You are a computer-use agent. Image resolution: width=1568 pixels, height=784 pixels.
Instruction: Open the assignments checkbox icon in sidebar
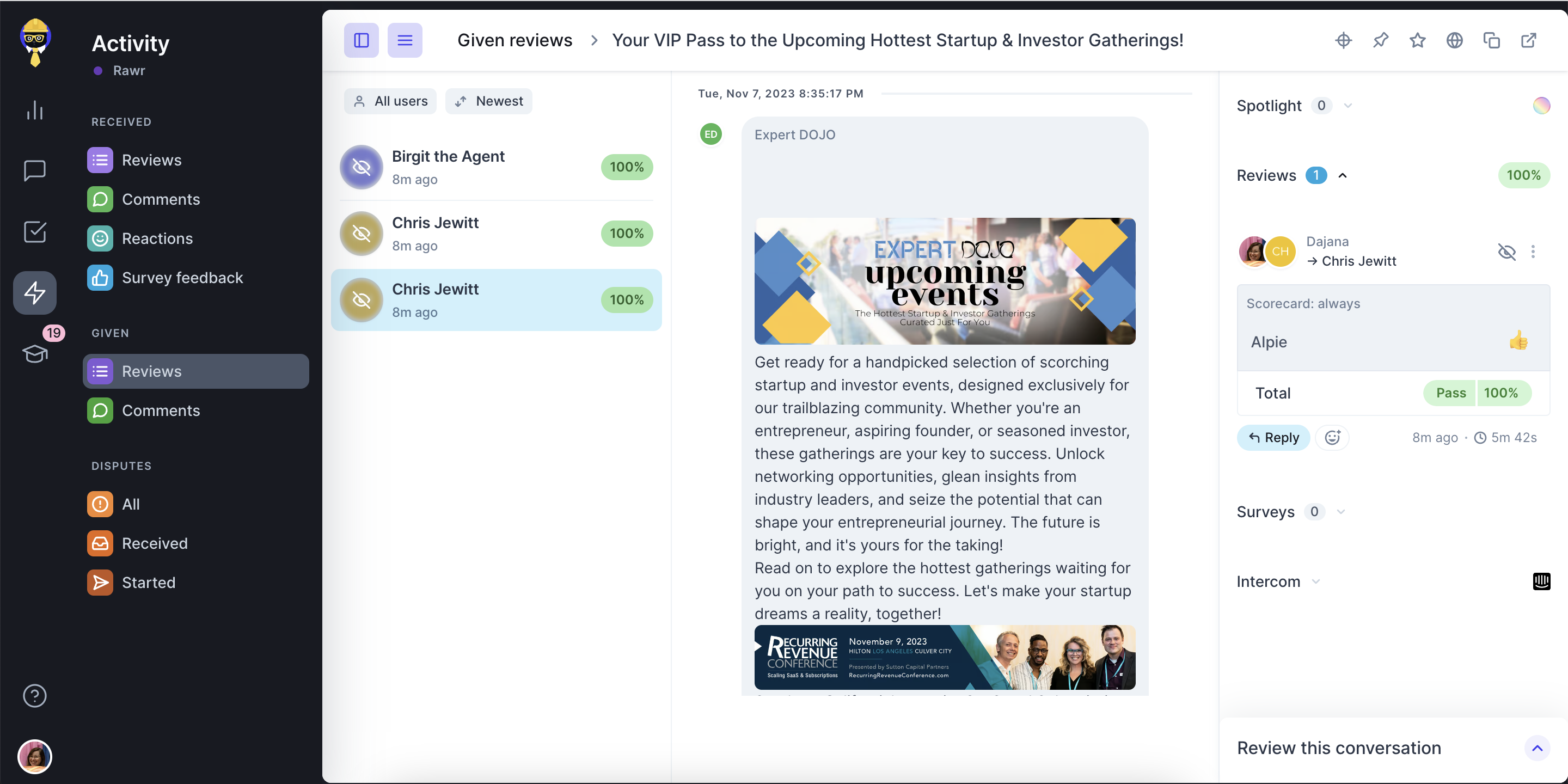[35, 231]
